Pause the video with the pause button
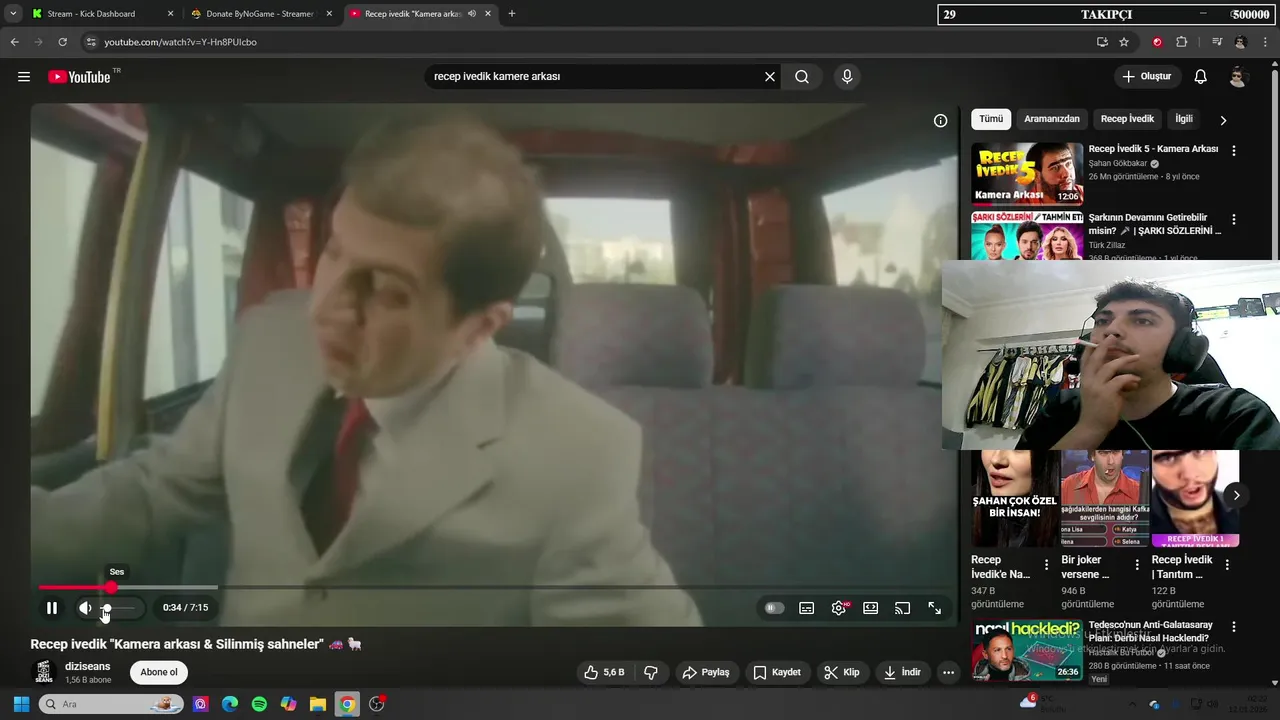The width and height of the screenshot is (1280, 720). pyautogui.click(x=52, y=608)
